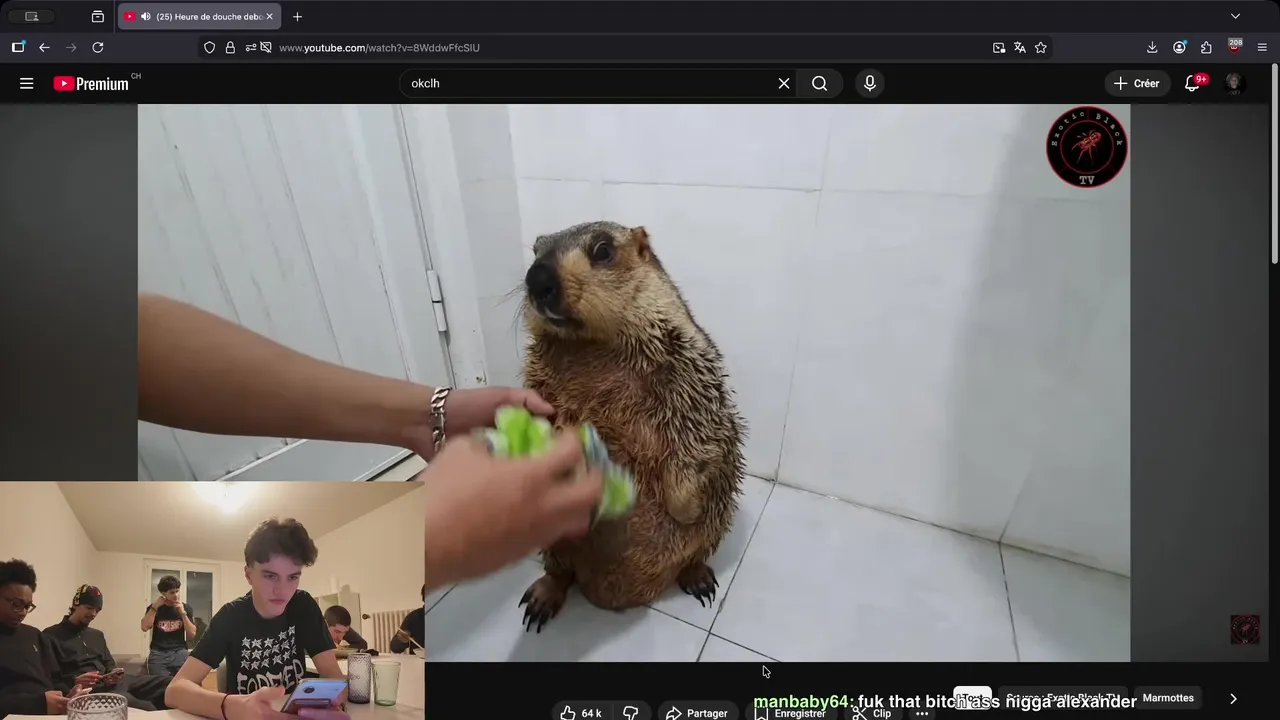Create a Clip of the video
This screenshot has height=720, width=1280.
(x=872, y=713)
